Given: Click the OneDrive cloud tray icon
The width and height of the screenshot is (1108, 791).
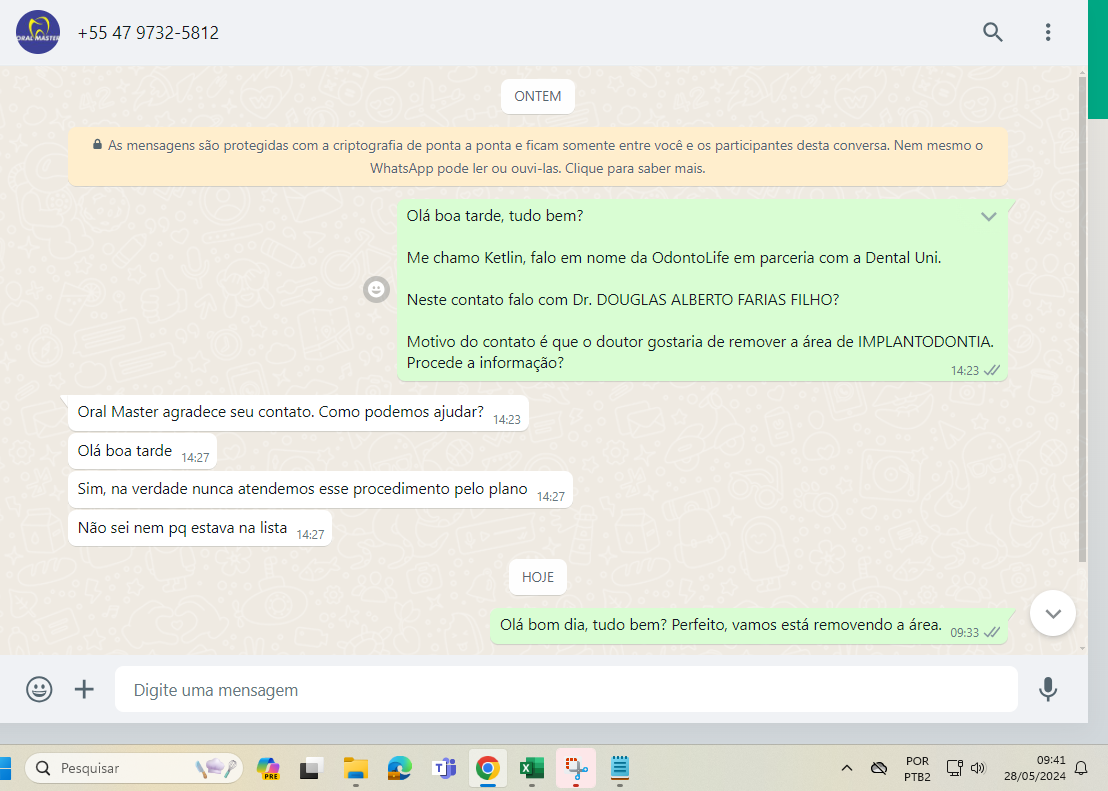Looking at the screenshot, I should [x=878, y=768].
